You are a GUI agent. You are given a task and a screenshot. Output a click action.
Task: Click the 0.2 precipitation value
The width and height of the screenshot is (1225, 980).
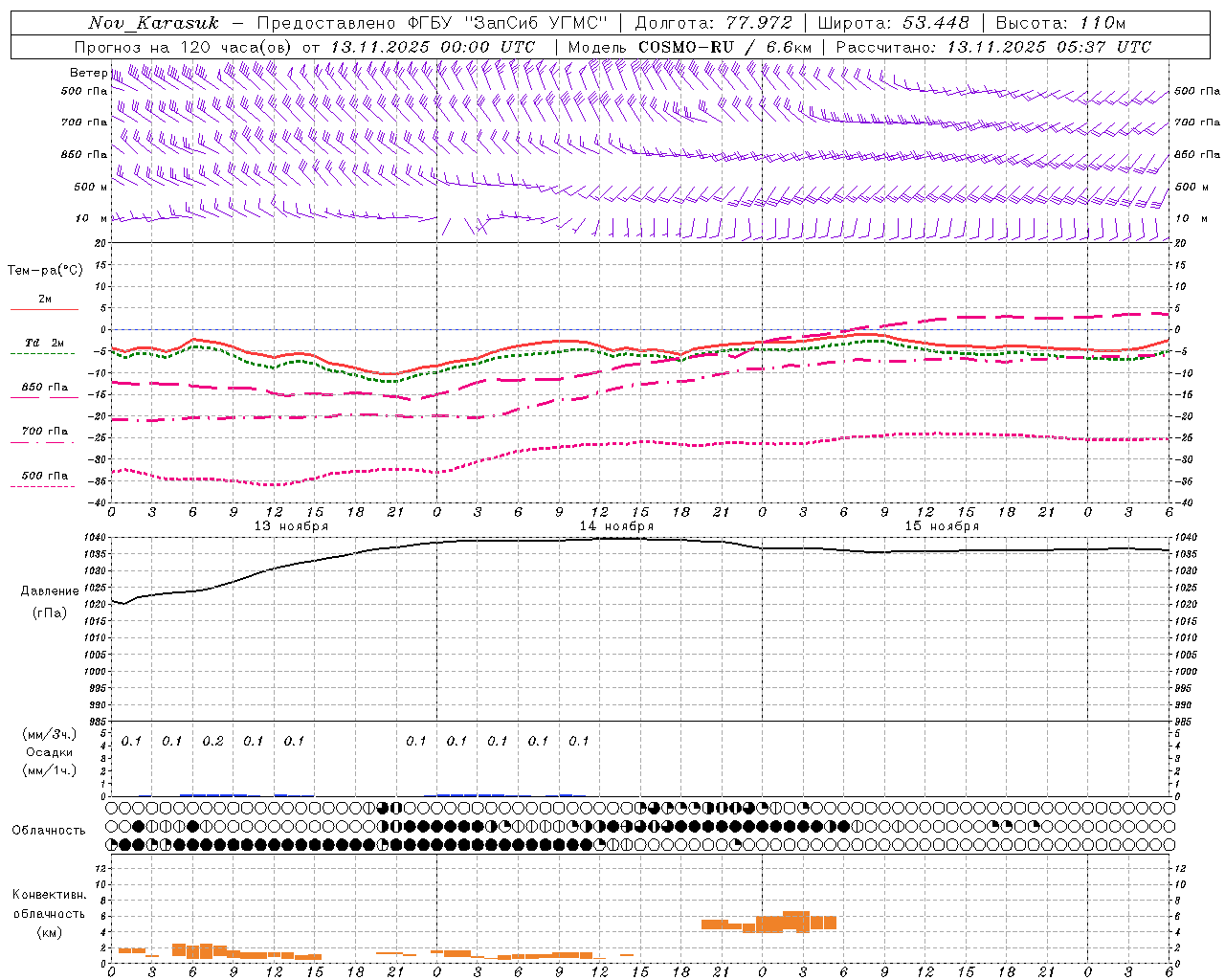tap(212, 741)
